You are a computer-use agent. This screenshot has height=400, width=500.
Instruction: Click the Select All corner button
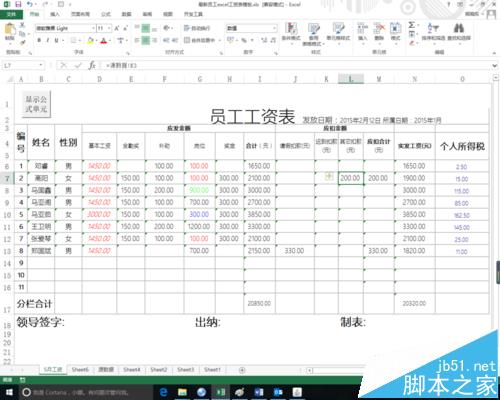tap(10, 79)
